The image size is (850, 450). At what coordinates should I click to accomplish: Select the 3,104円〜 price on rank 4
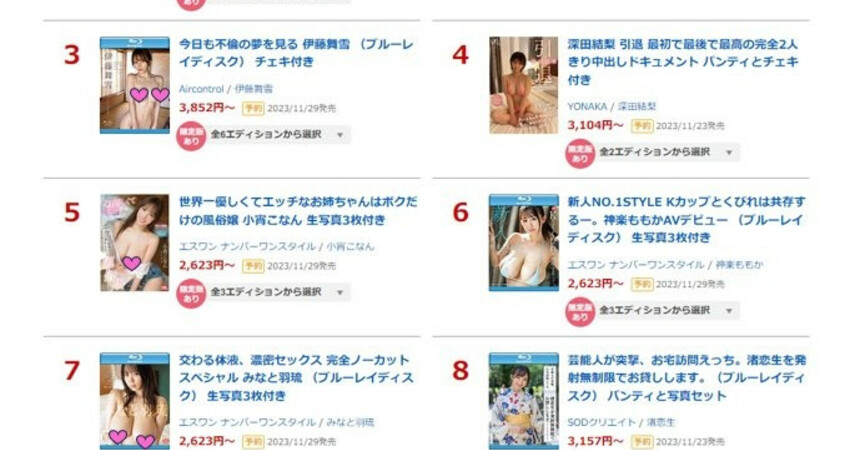tap(595, 125)
